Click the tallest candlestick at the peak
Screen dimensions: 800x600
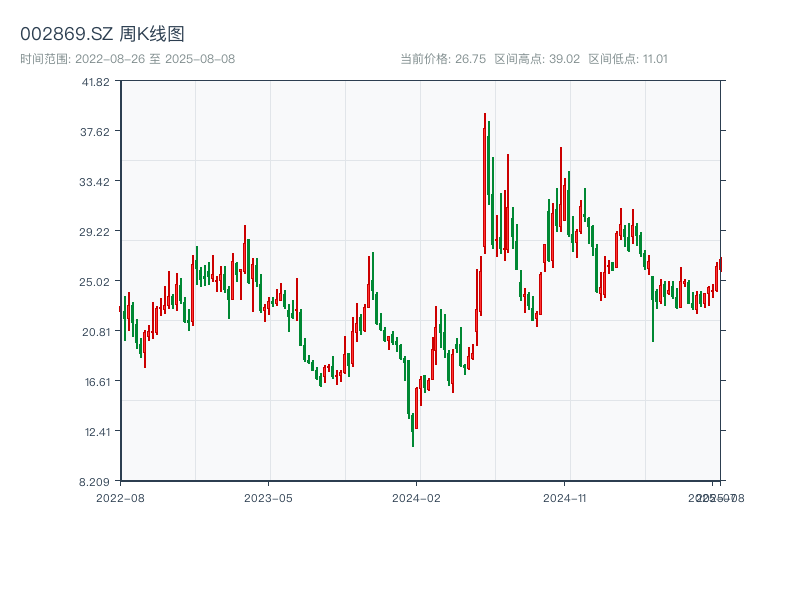(x=484, y=180)
